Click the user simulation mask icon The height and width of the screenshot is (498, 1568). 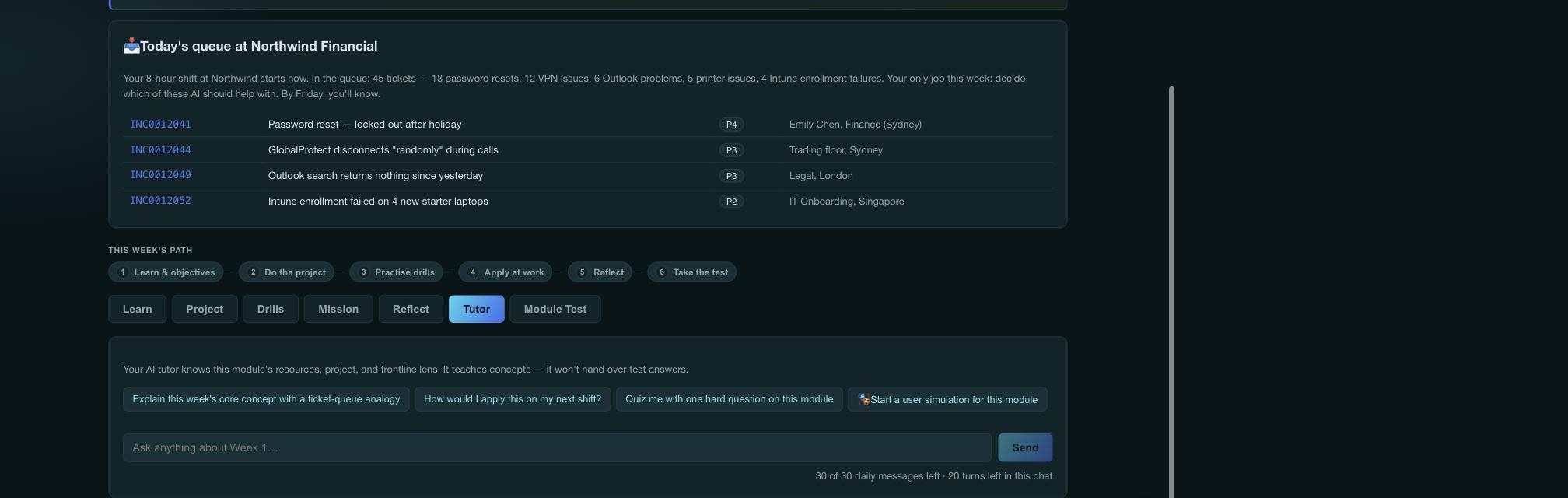click(863, 399)
